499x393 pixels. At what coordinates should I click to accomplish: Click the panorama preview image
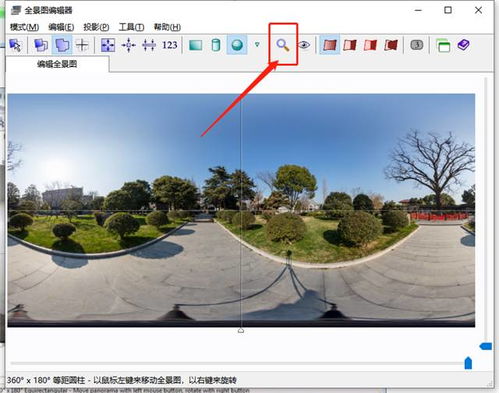coord(241,210)
